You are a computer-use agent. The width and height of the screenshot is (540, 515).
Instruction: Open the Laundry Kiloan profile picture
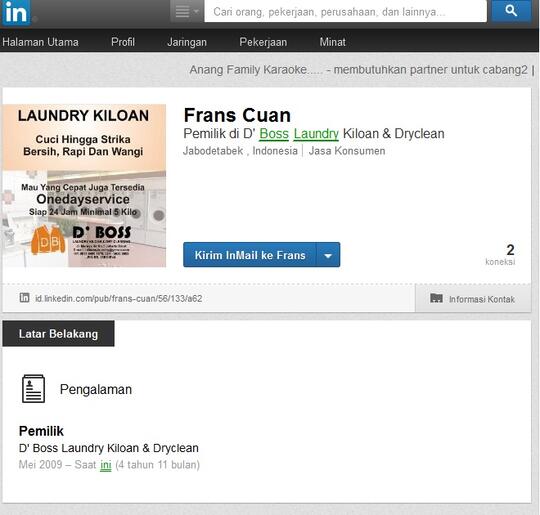coord(84,186)
